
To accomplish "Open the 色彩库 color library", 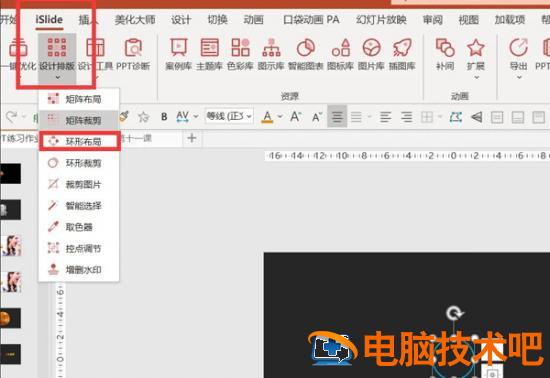I will click(240, 54).
